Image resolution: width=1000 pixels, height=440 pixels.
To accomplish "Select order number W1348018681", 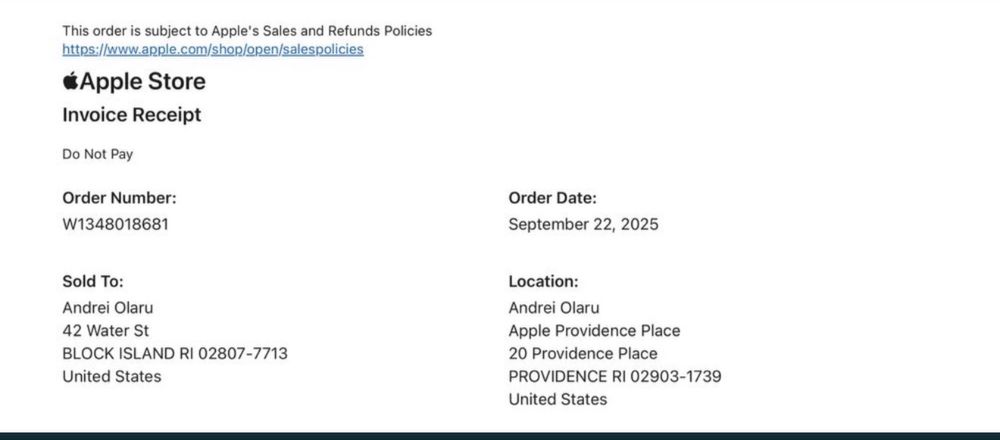I will tap(115, 224).
